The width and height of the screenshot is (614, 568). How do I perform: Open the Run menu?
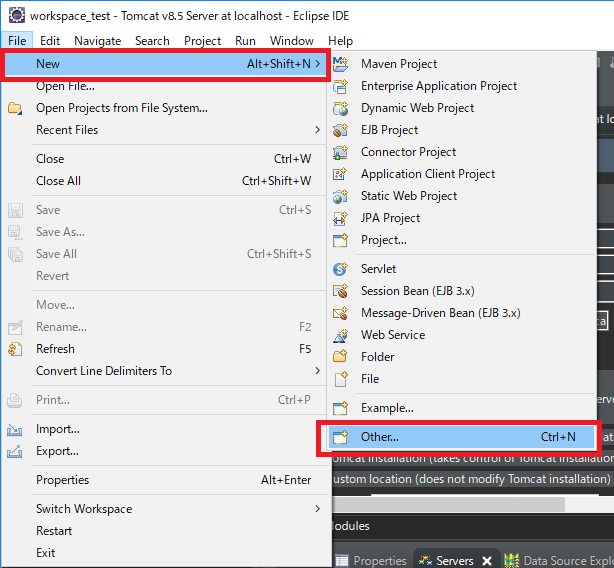pyautogui.click(x=245, y=41)
